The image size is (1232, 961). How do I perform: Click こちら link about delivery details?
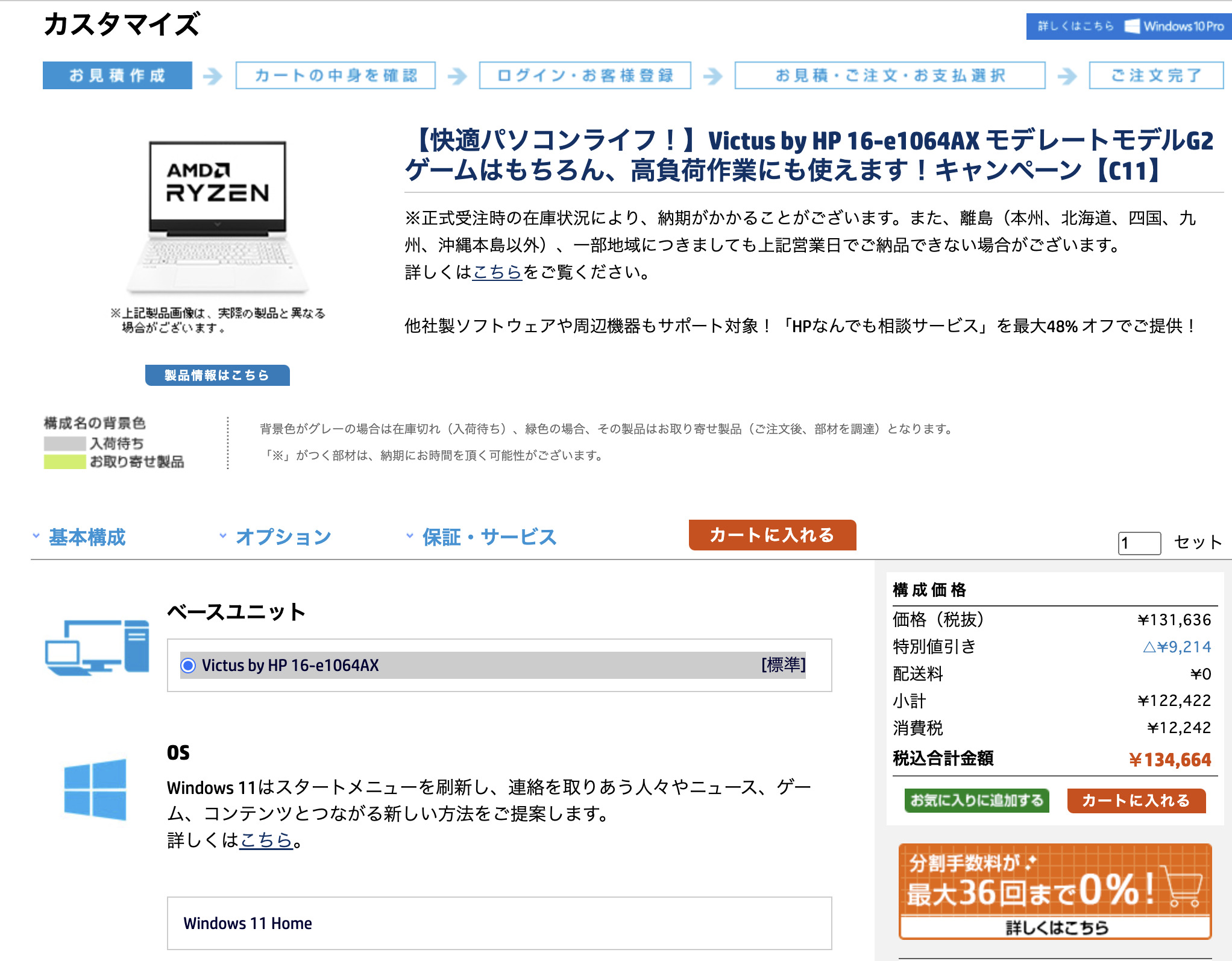(x=497, y=272)
